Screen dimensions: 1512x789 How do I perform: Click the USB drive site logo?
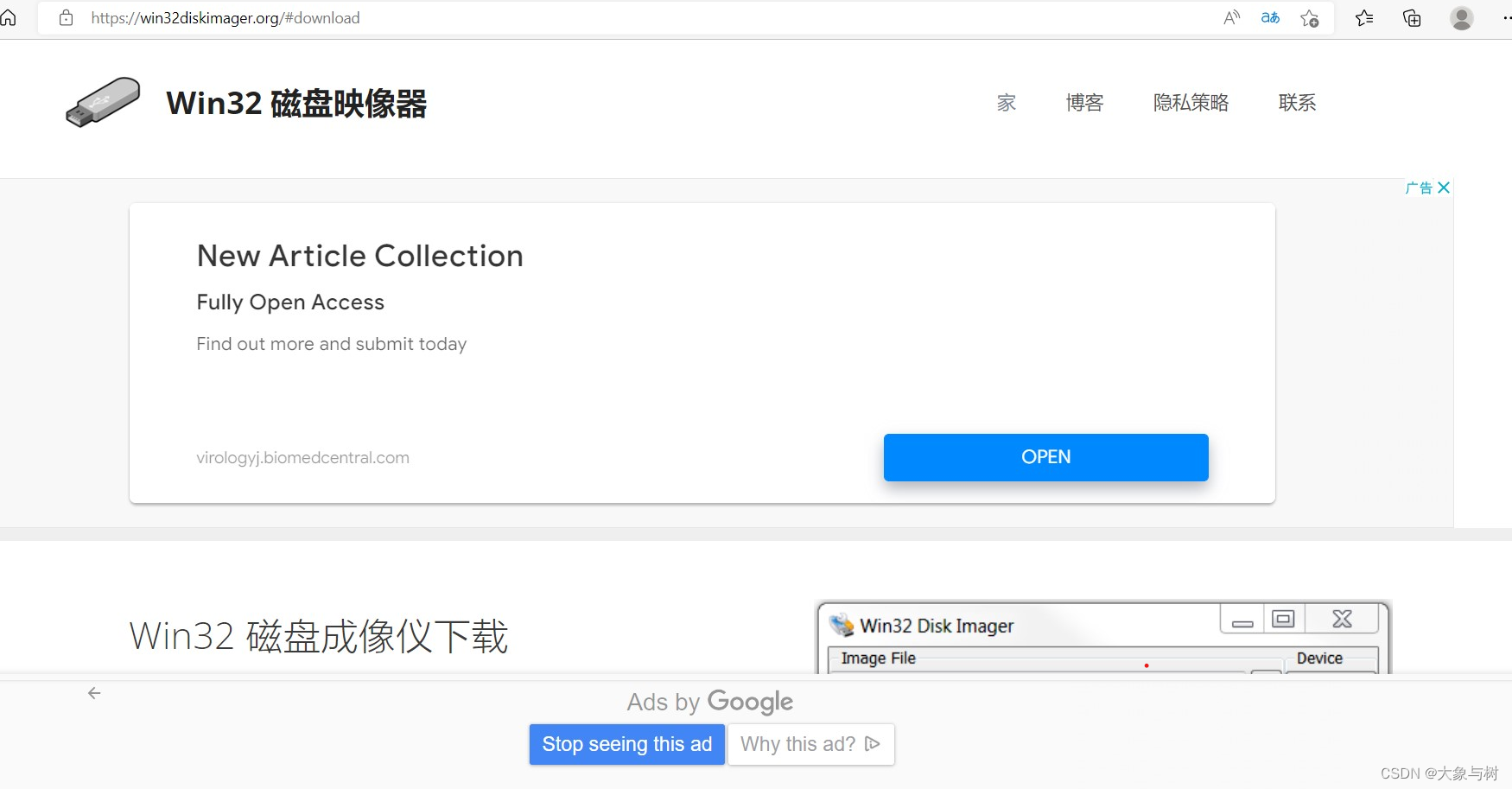(103, 102)
